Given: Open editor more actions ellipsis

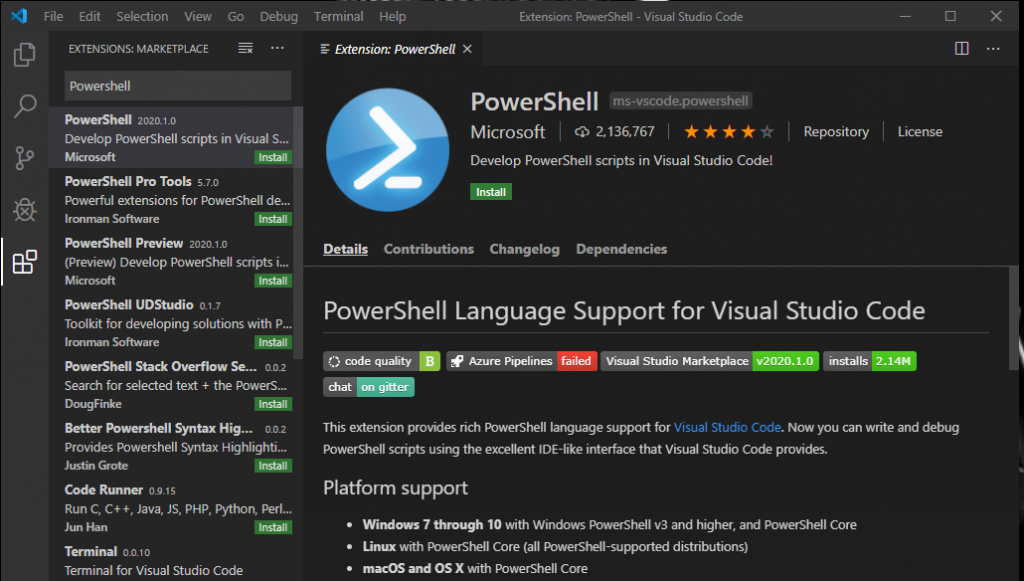Looking at the screenshot, I should (x=993, y=48).
